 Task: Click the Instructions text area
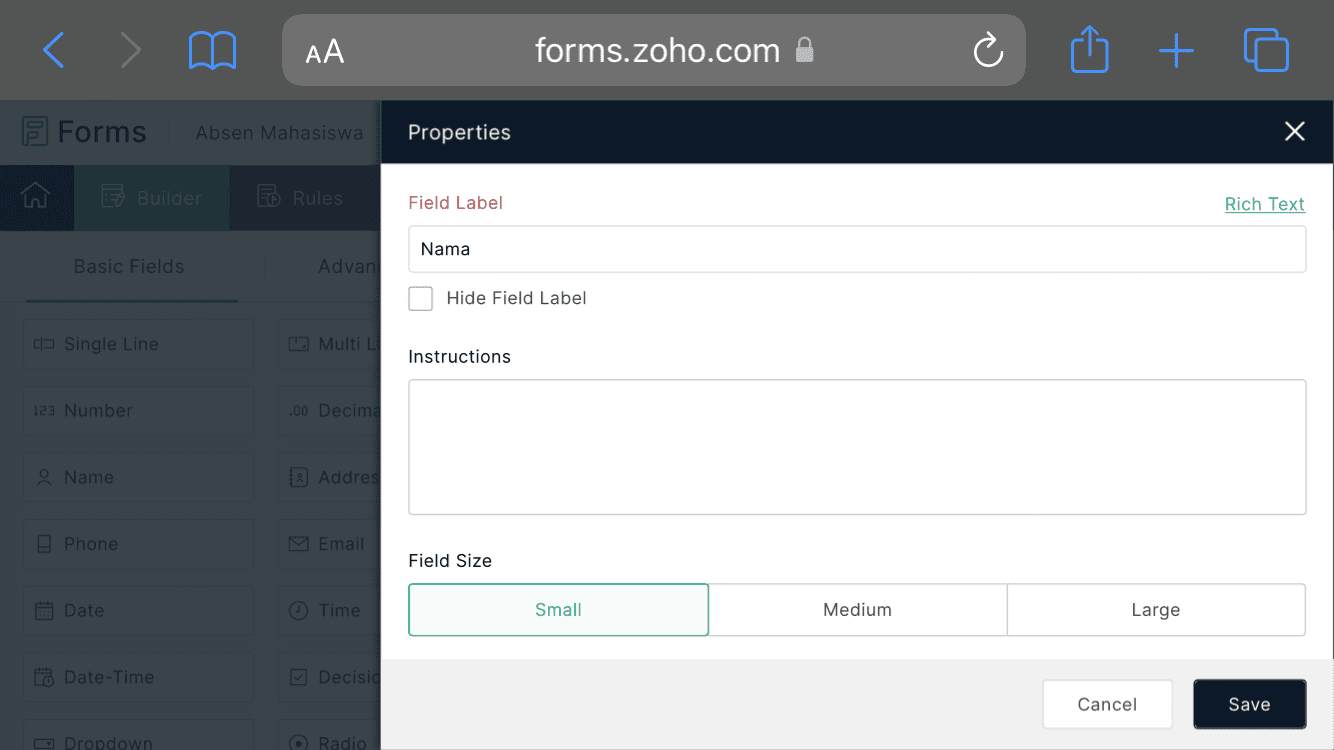857,447
